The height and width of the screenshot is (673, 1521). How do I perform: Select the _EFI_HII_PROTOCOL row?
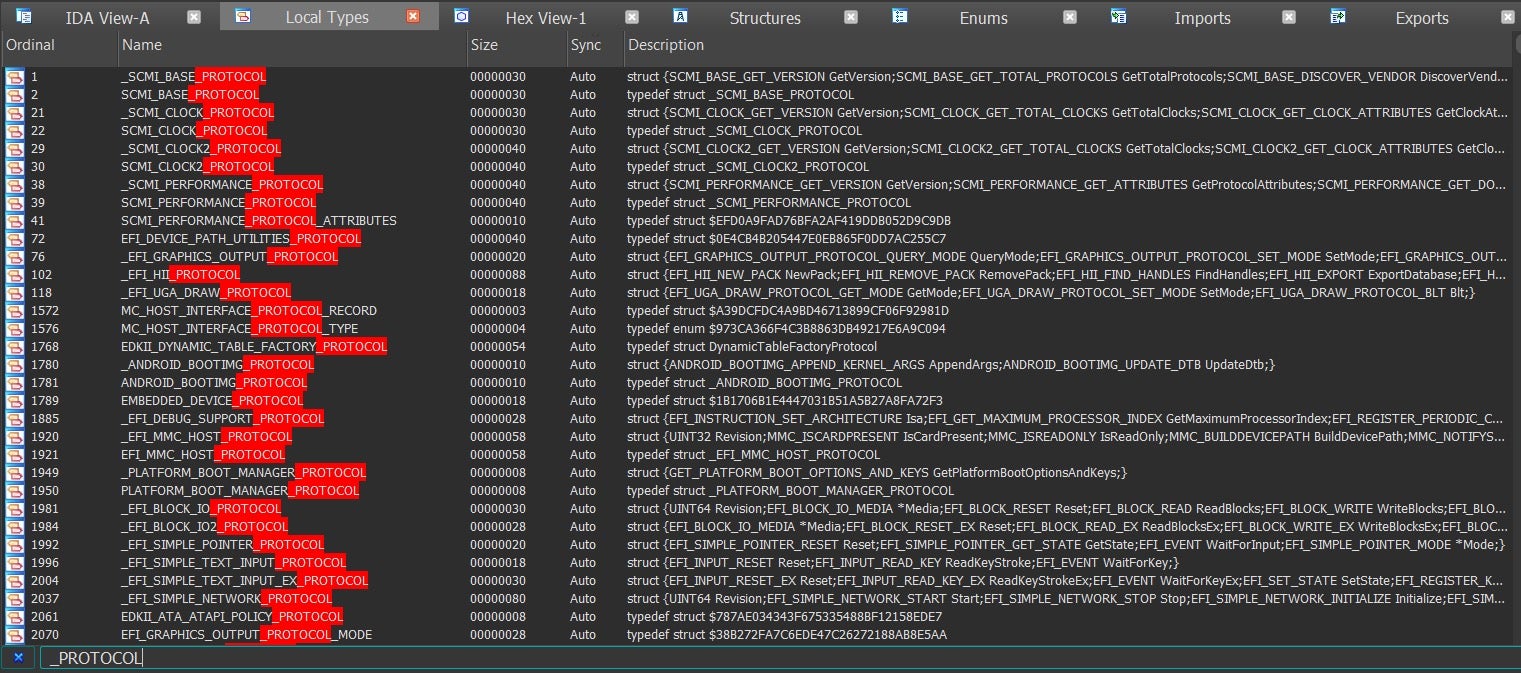(x=180, y=275)
